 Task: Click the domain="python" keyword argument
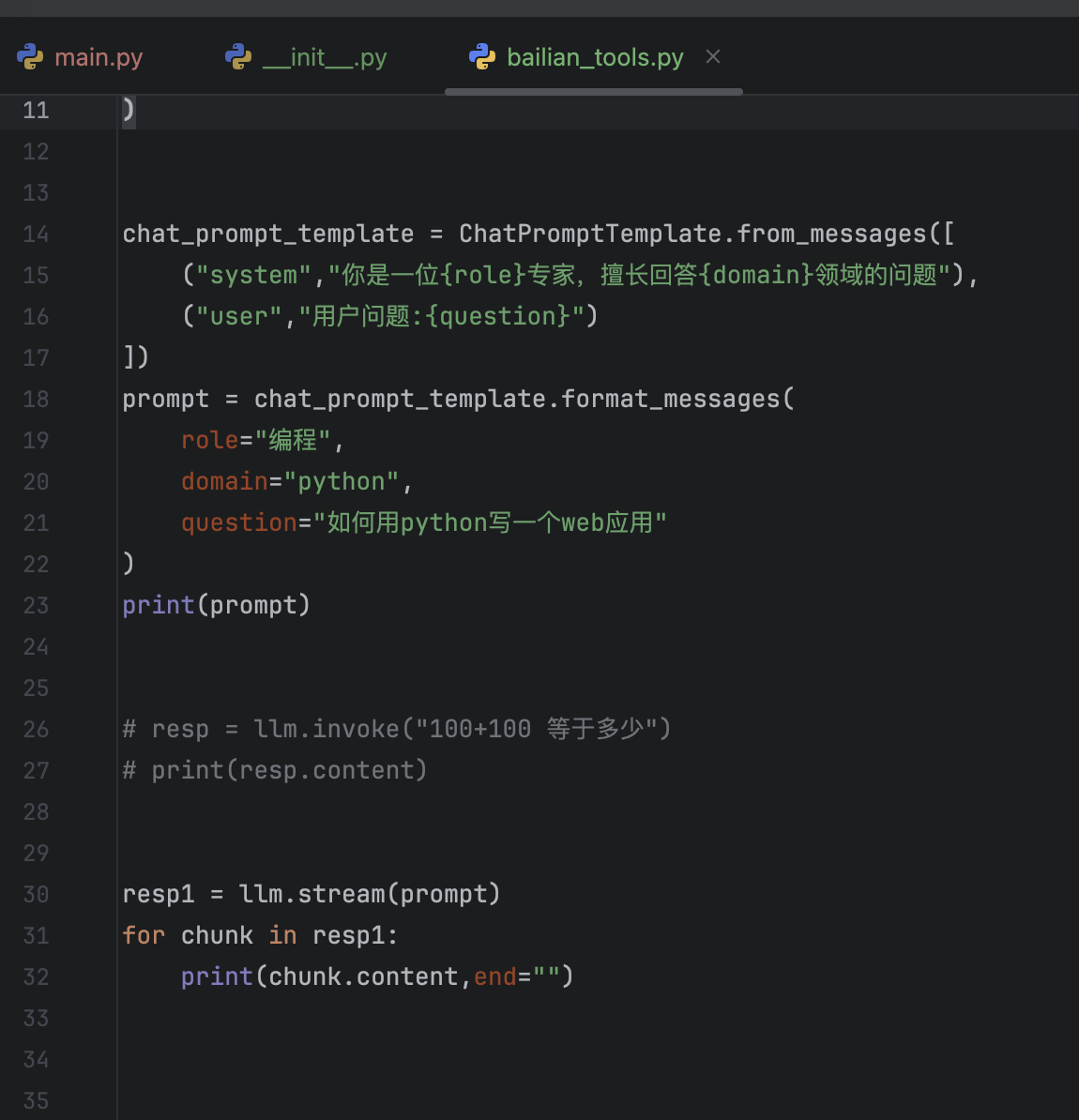point(289,482)
